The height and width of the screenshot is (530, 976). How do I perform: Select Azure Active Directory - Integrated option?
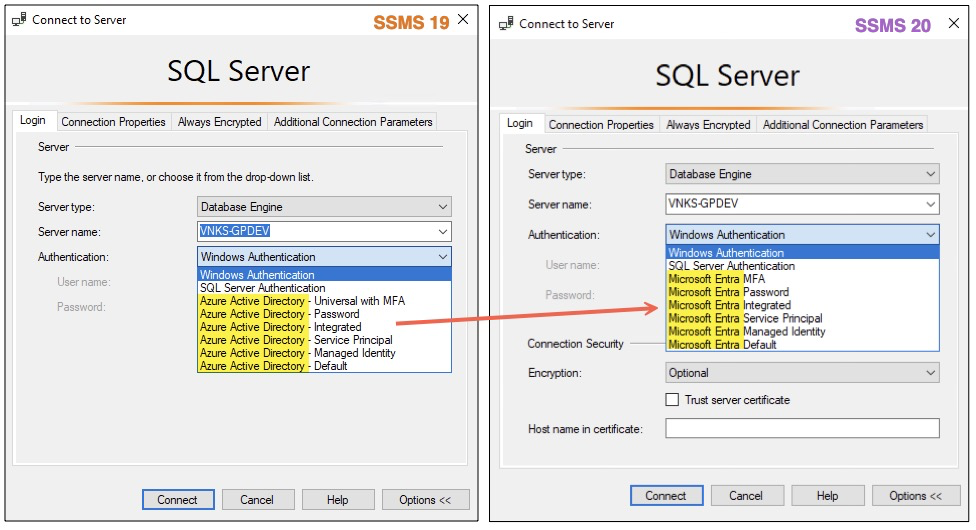[x=324, y=327]
